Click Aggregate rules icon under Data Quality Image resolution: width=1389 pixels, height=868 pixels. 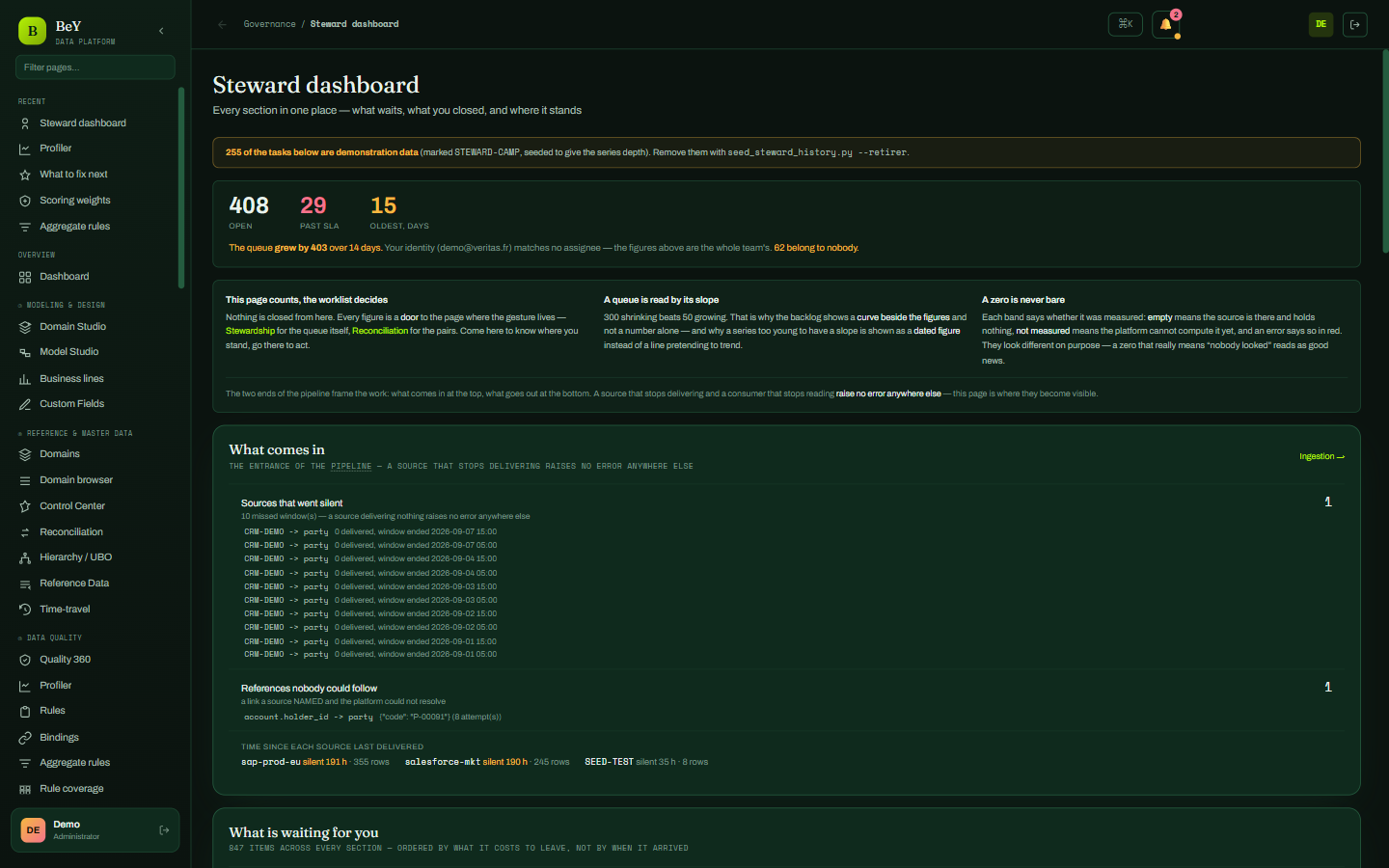pos(25,763)
